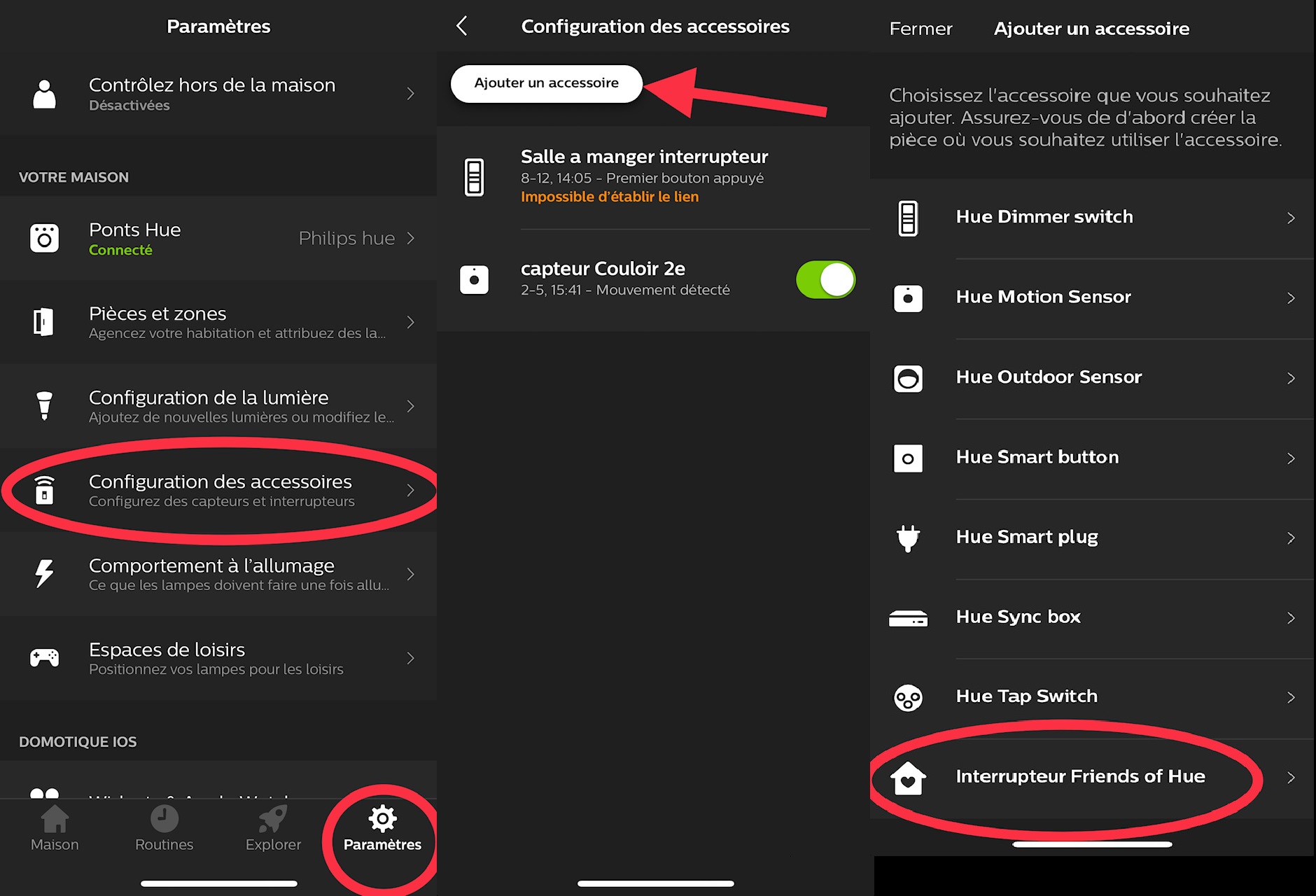This screenshot has width=1316, height=896.
Task: Tap the Hue Smart button icon
Action: click(x=908, y=458)
